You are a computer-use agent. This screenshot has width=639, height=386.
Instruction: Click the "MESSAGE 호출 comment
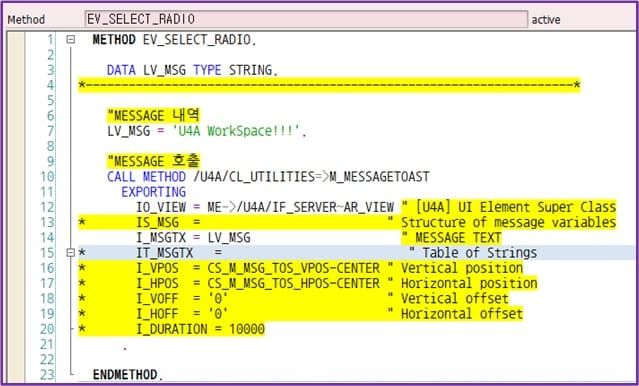coord(154,161)
